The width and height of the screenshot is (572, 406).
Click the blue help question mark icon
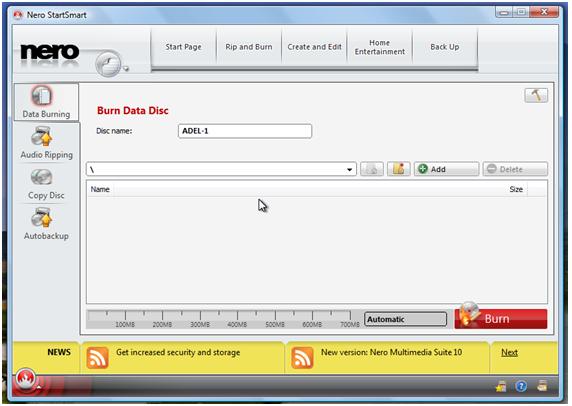click(x=521, y=386)
